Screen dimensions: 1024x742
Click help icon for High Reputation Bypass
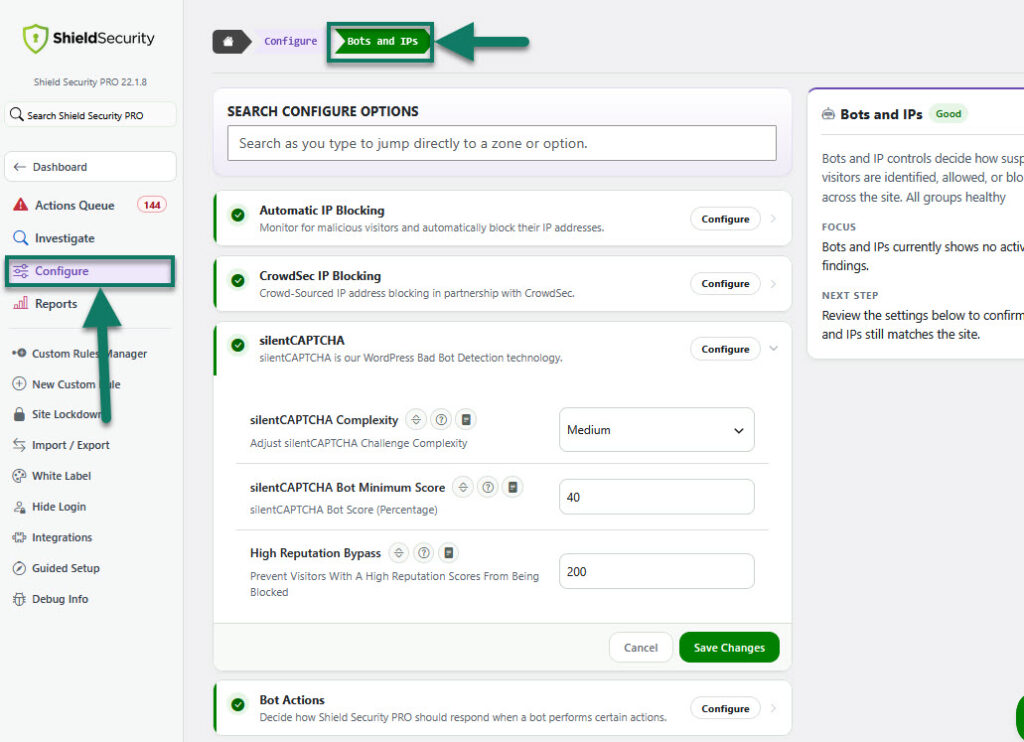coord(424,553)
